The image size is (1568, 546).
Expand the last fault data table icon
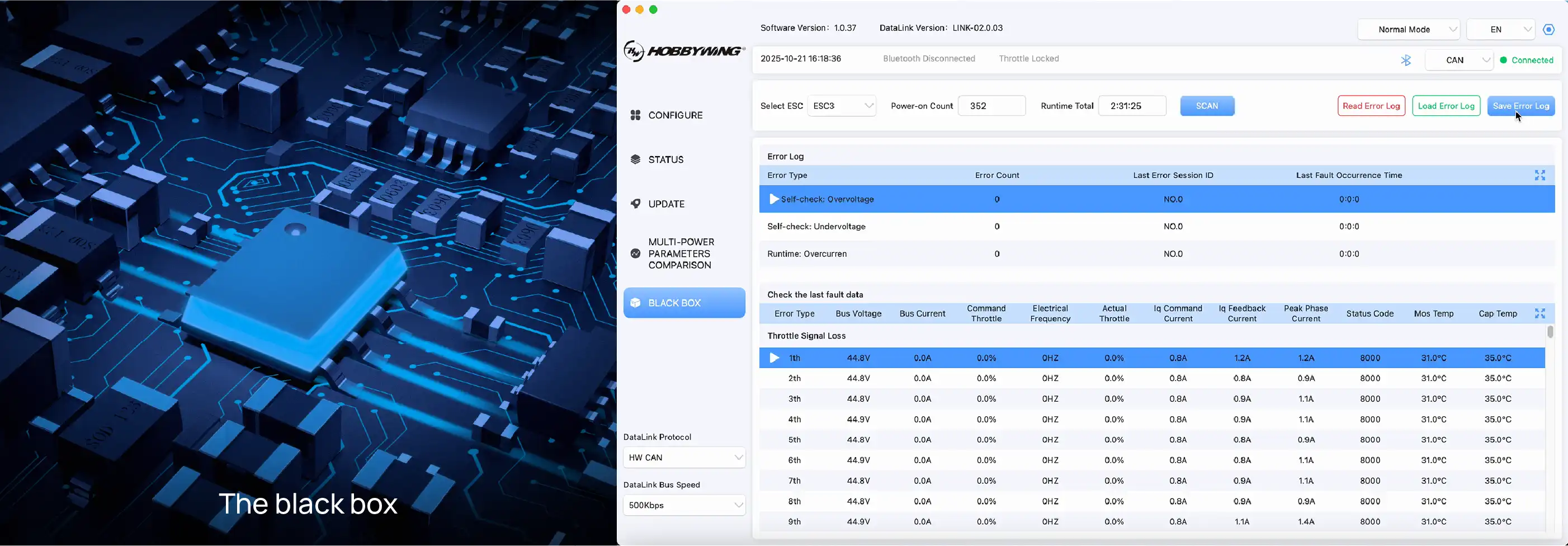click(x=1539, y=313)
